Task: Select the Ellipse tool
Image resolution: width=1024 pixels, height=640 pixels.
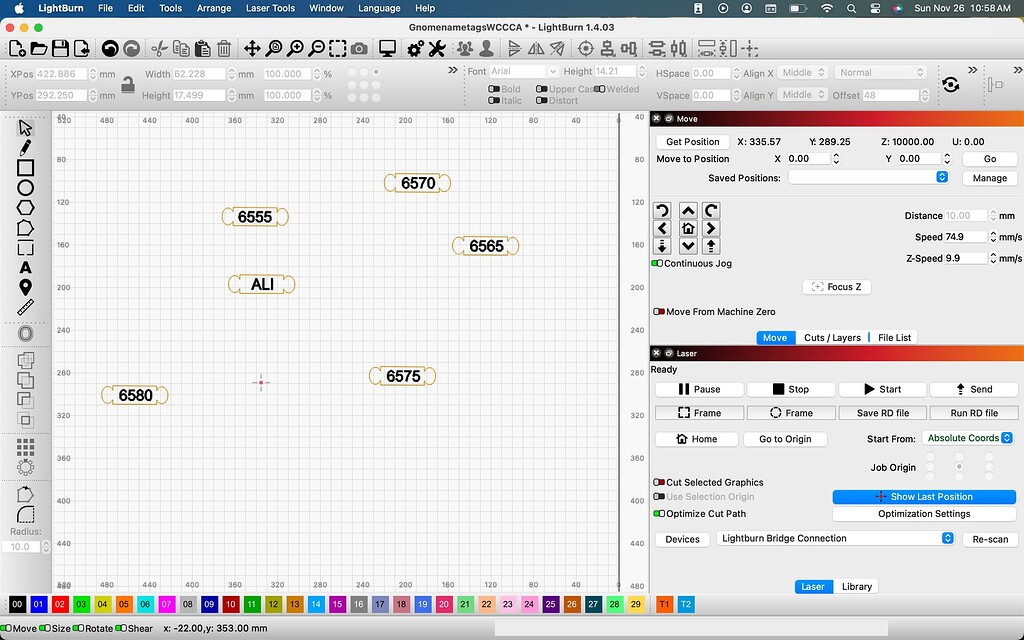Action: pos(25,187)
